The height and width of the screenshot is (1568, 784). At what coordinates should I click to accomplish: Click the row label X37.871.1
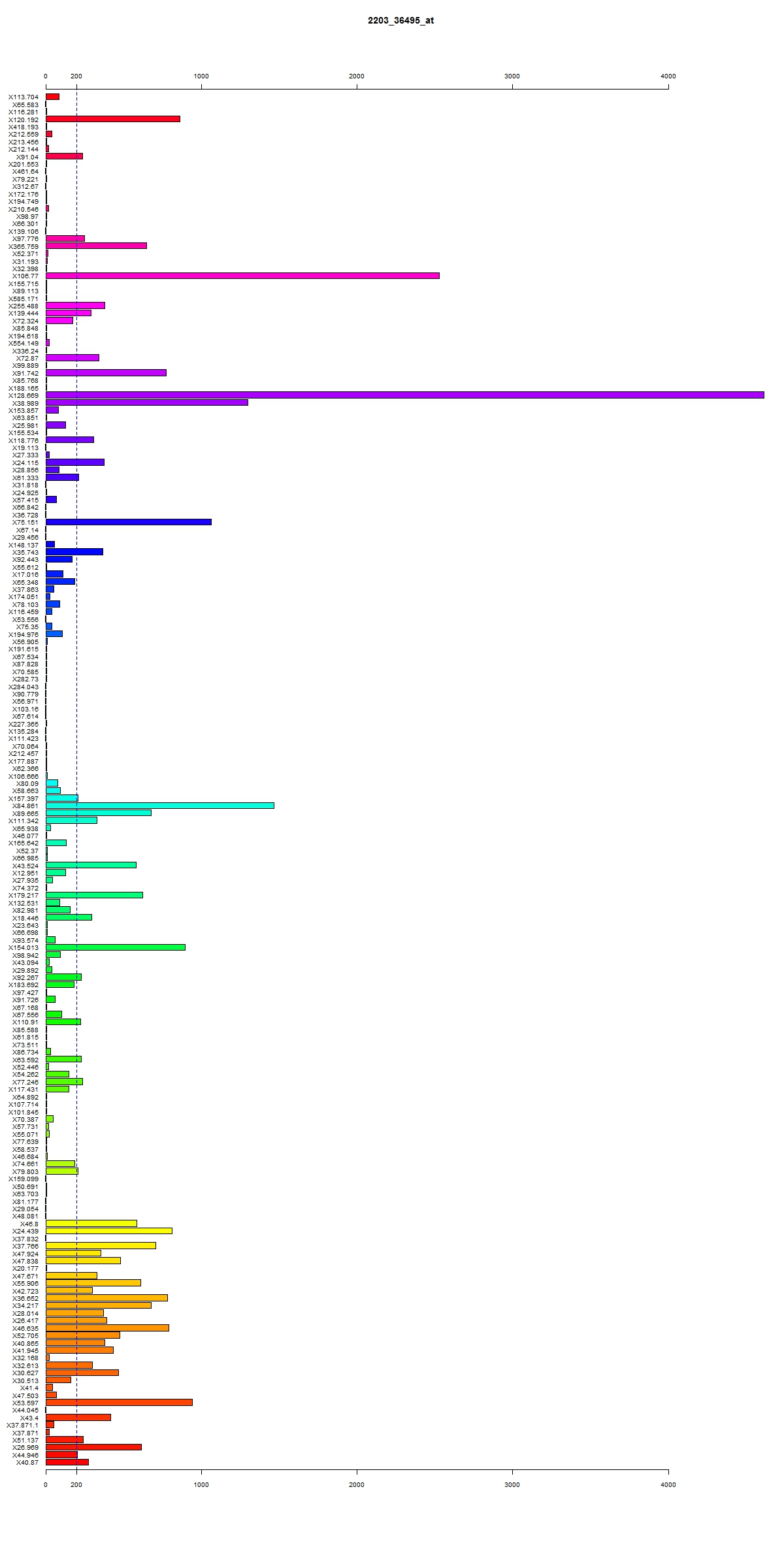(23, 1425)
